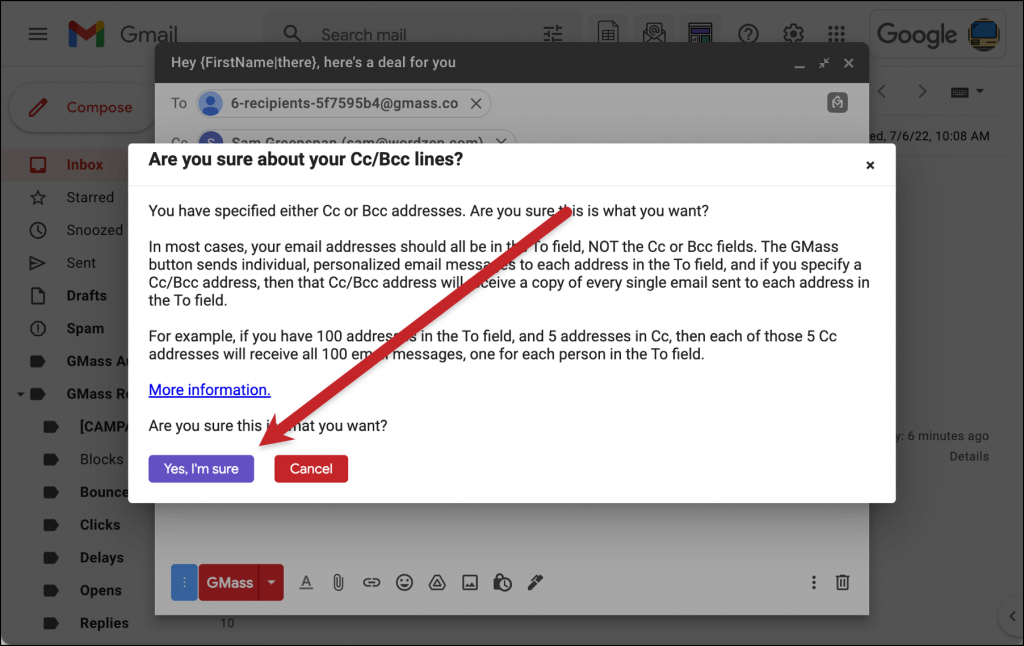Enable confidential mode on the email
Image resolution: width=1024 pixels, height=646 pixels.
[x=502, y=582]
